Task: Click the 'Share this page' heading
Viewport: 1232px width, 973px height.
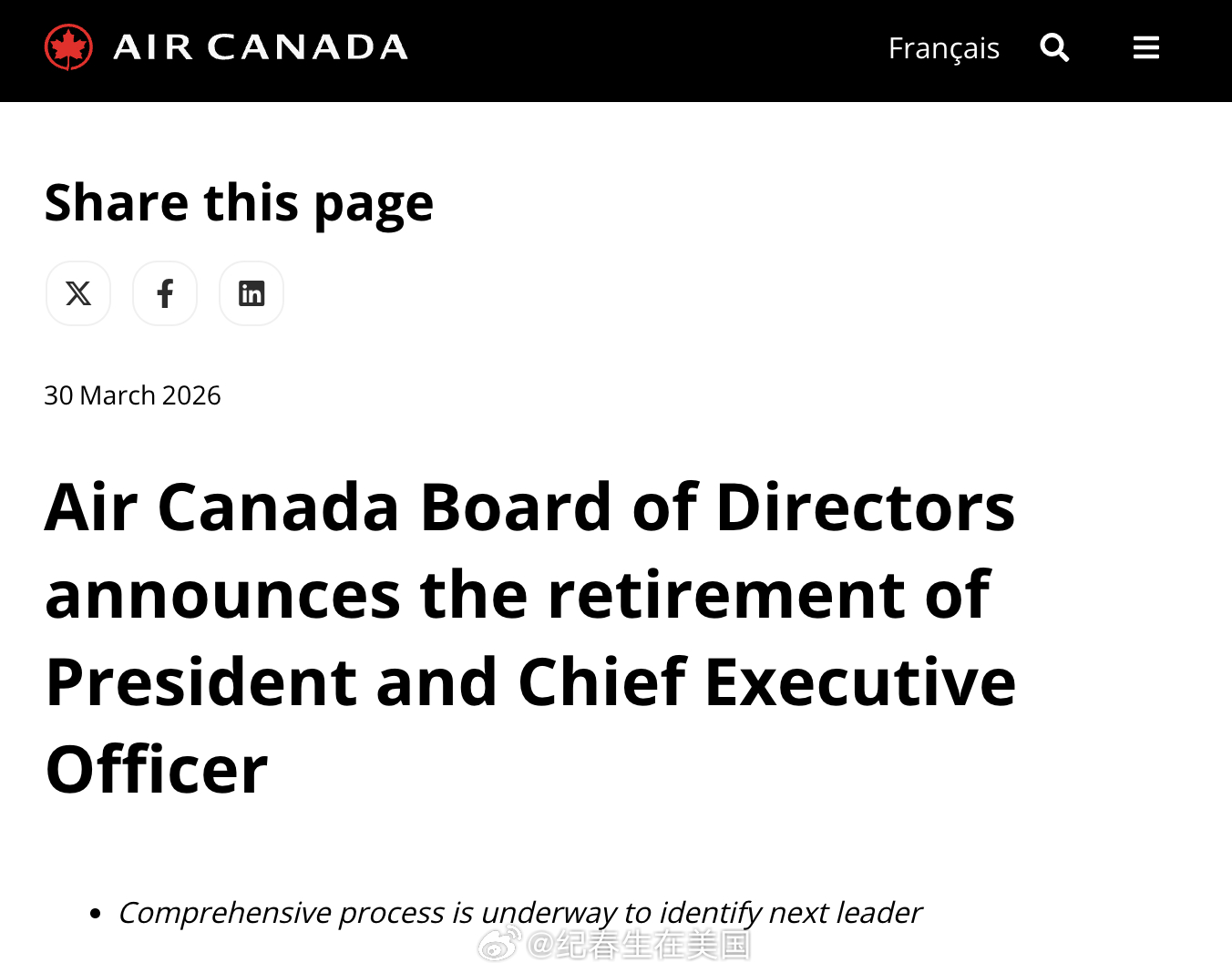Action: [239, 202]
